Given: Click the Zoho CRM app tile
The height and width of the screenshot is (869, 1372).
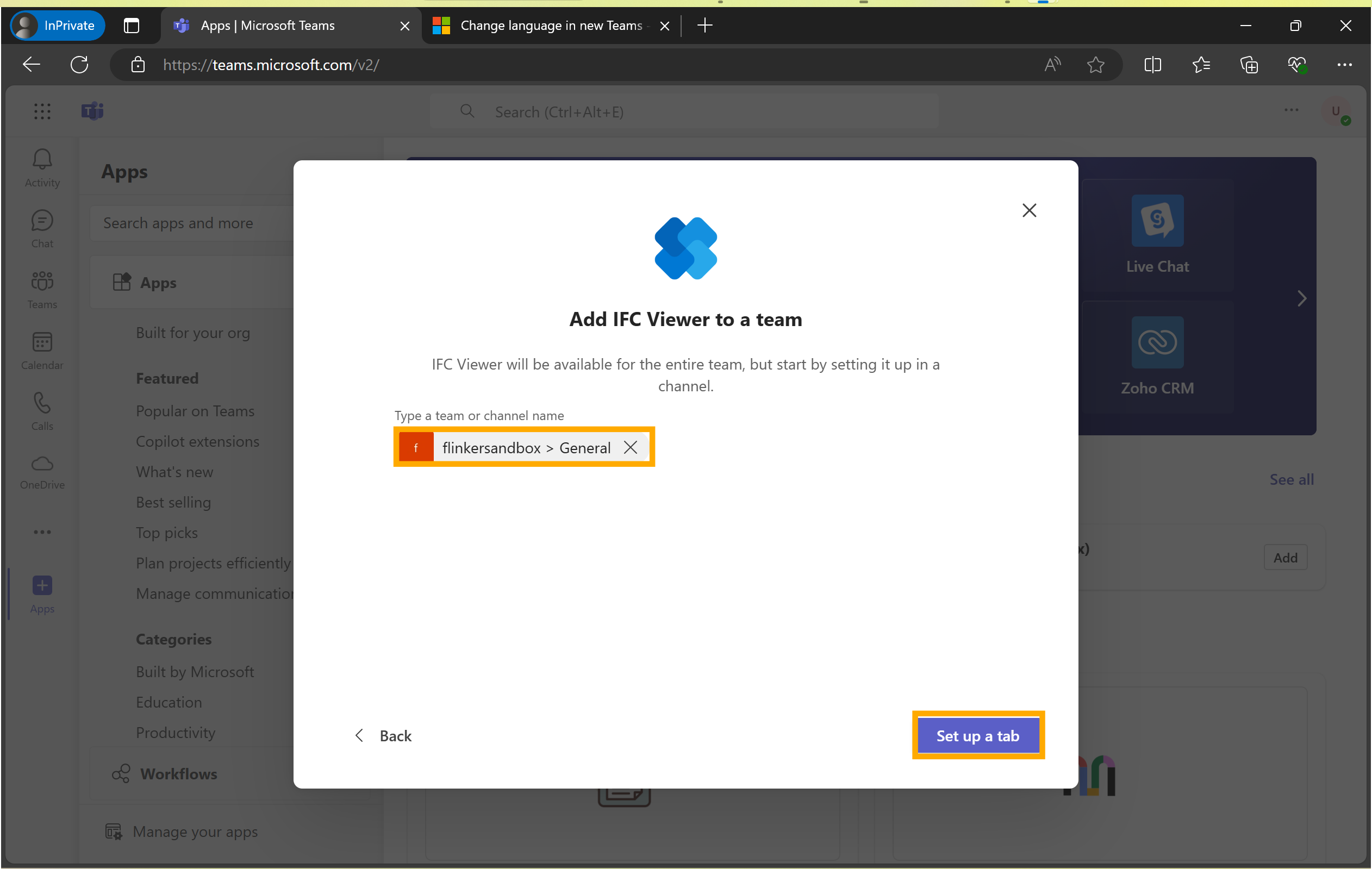Looking at the screenshot, I should (1157, 357).
